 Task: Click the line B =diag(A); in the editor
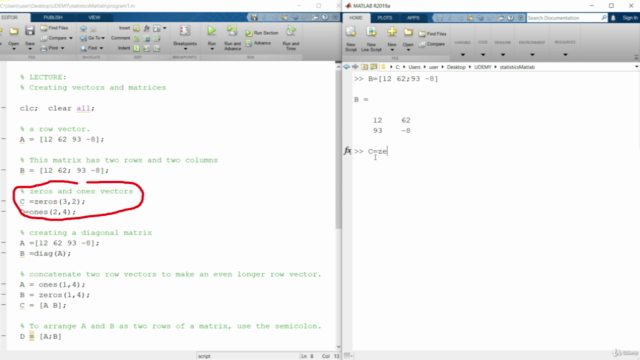tap(45, 253)
